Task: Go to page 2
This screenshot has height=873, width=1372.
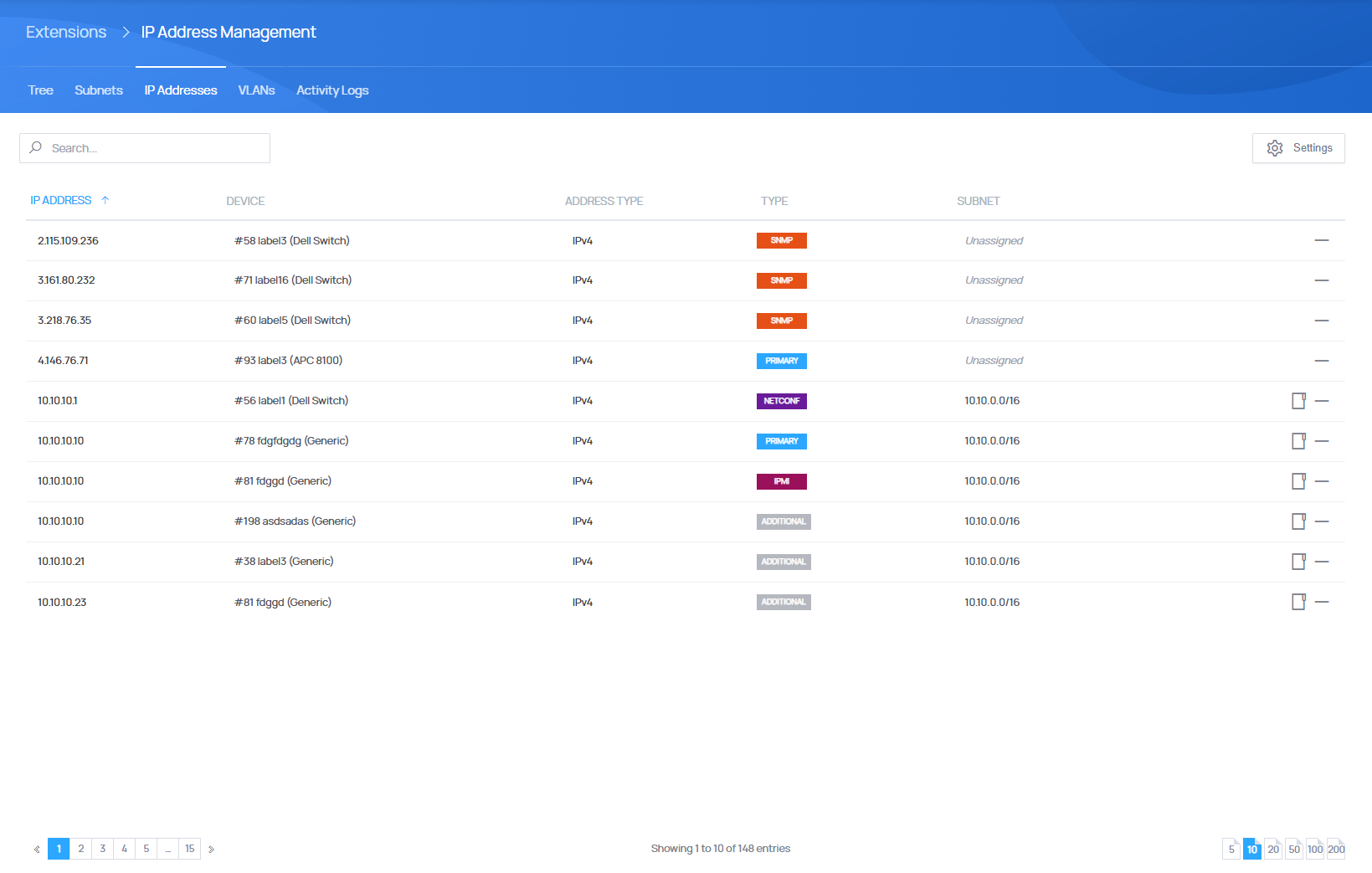Action: pyautogui.click(x=81, y=849)
